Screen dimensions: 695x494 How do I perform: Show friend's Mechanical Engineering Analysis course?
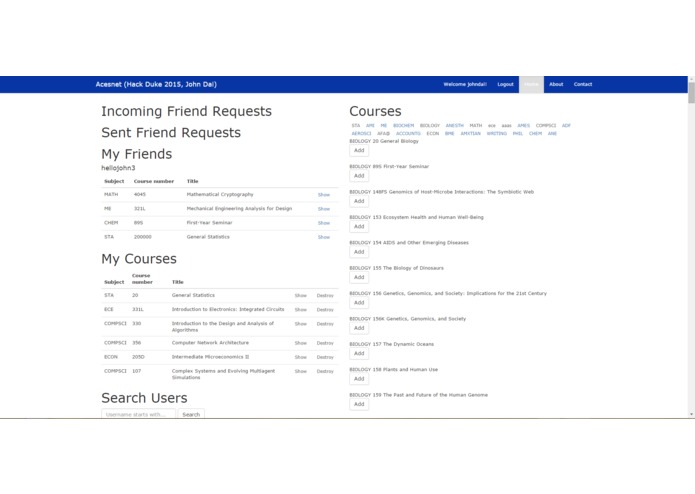click(324, 209)
